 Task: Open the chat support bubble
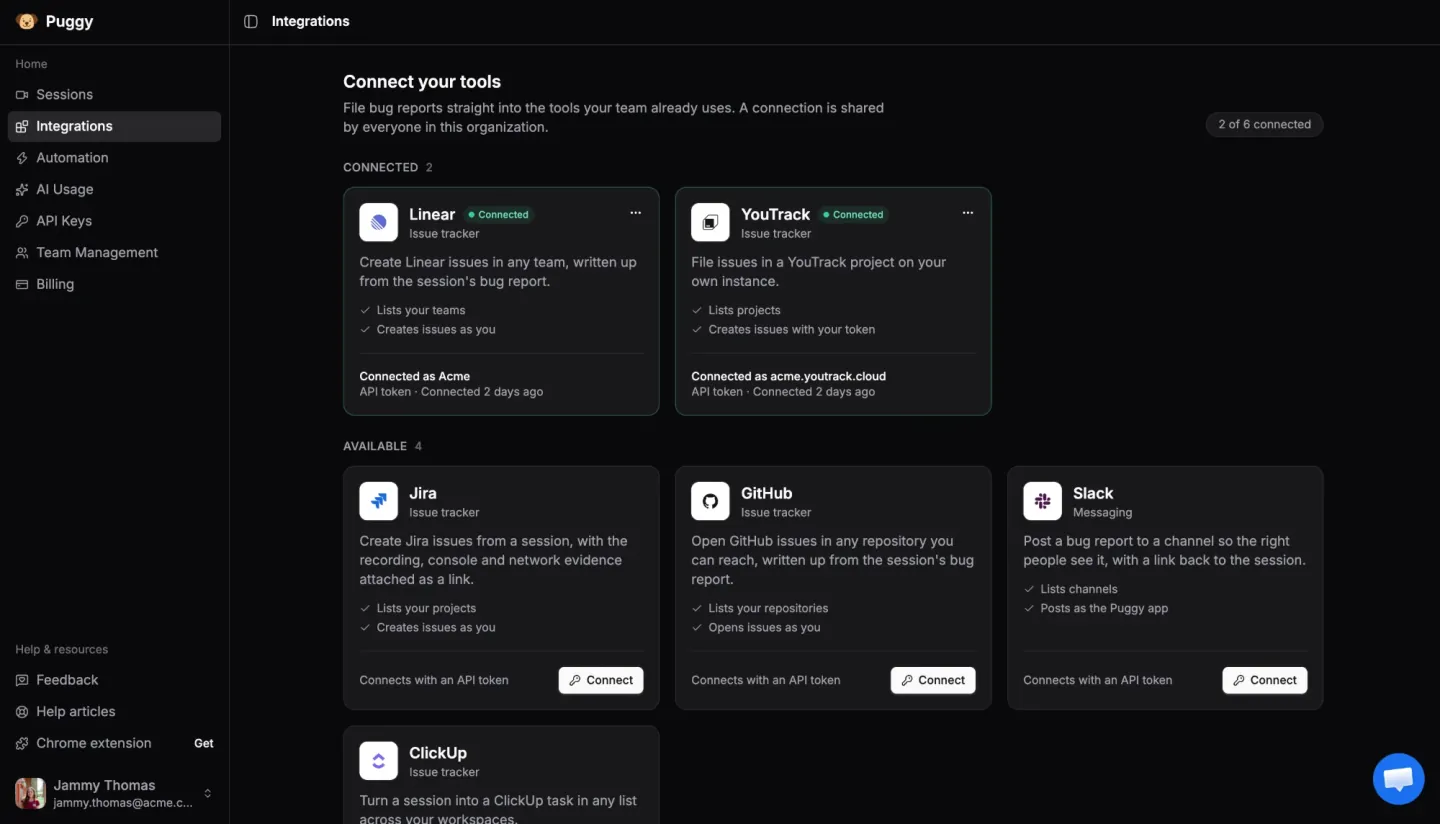click(x=1398, y=778)
